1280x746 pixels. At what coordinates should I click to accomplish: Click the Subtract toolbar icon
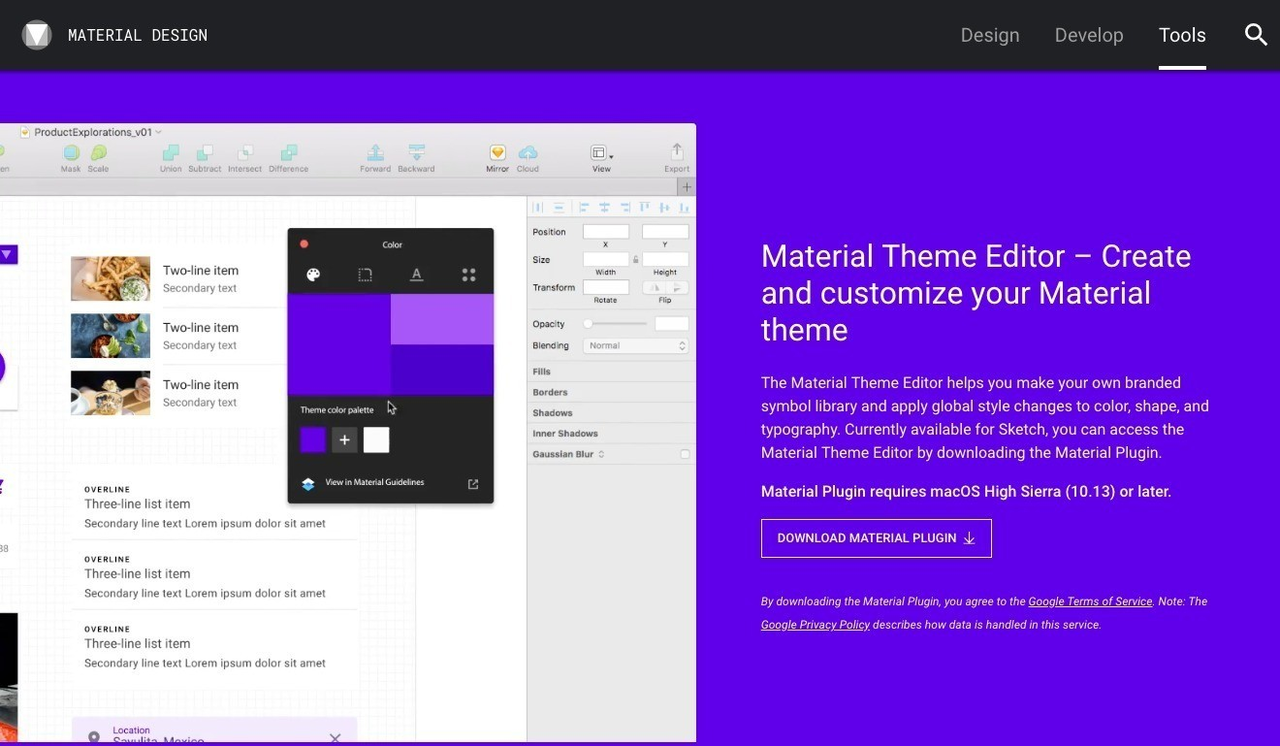[205, 154]
